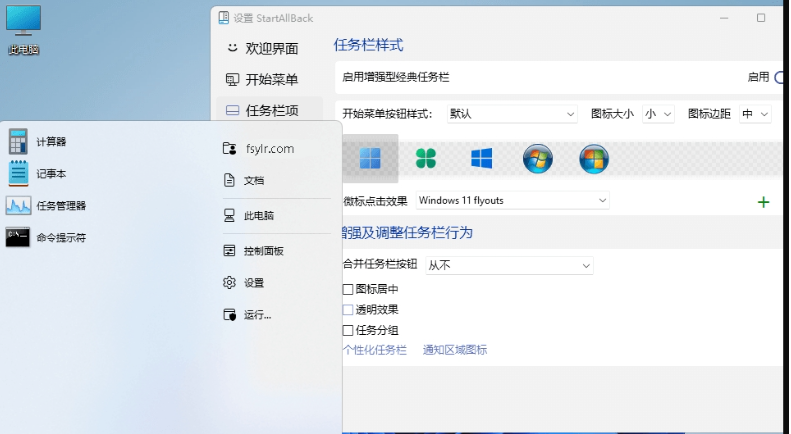The image size is (791, 434).
Task: Maximize the StartAllBack settings window
Action: [x=761, y=18]
